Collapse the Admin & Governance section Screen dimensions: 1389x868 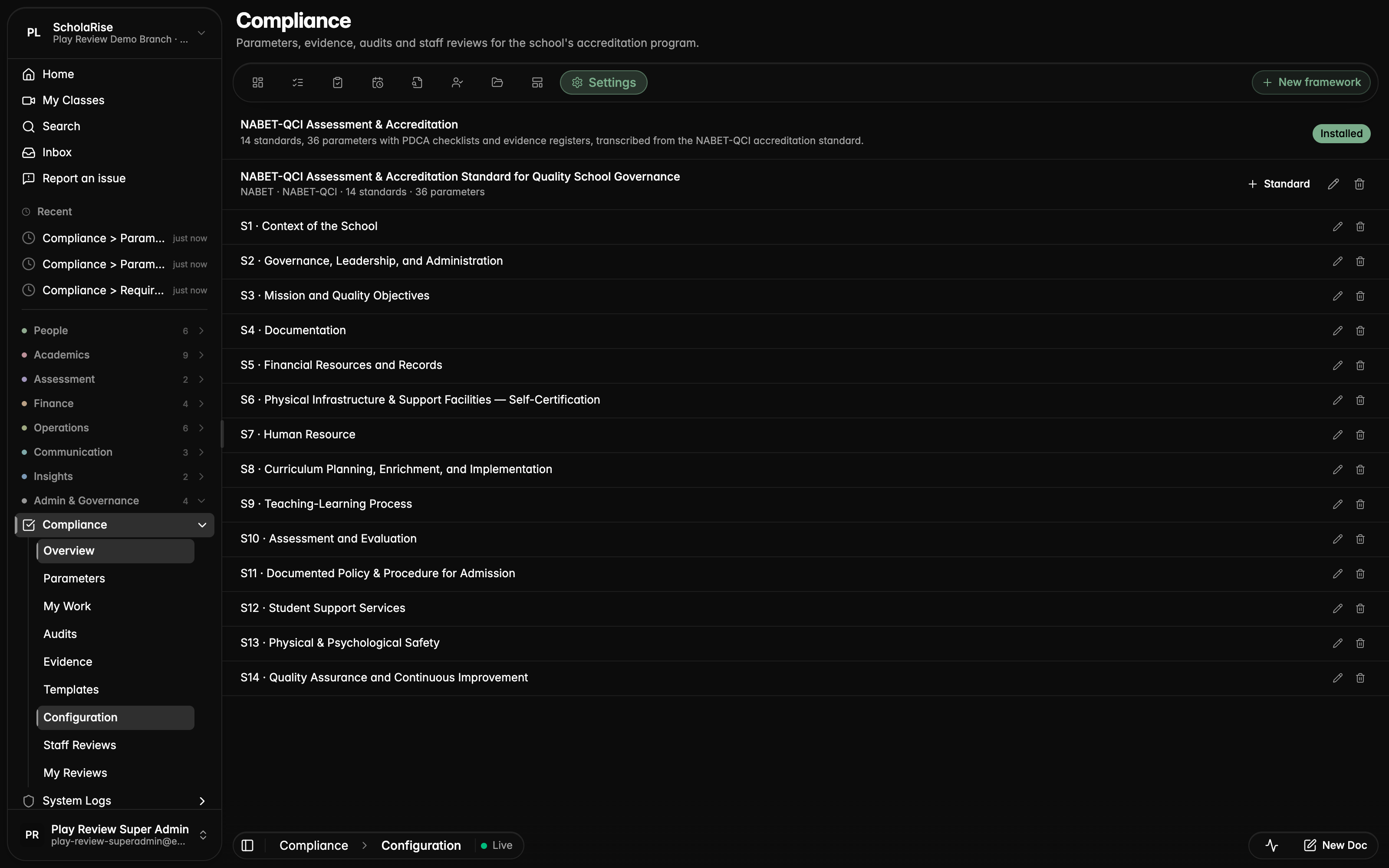[114, 500]
